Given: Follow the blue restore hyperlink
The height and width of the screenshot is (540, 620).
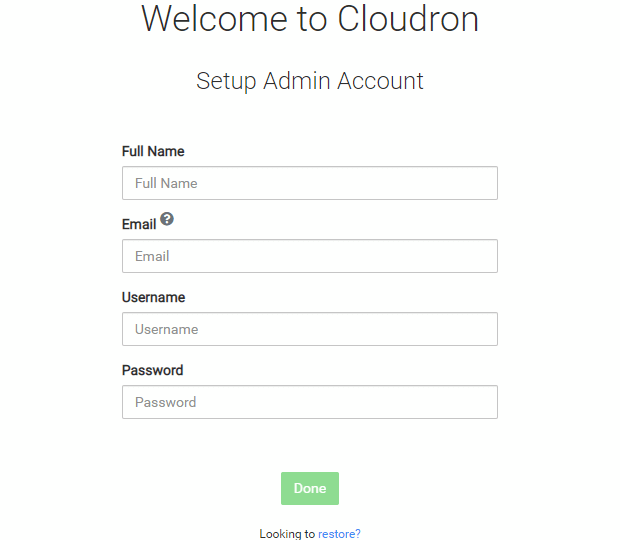Looking at the screenshot, I should tap(339, 534).
